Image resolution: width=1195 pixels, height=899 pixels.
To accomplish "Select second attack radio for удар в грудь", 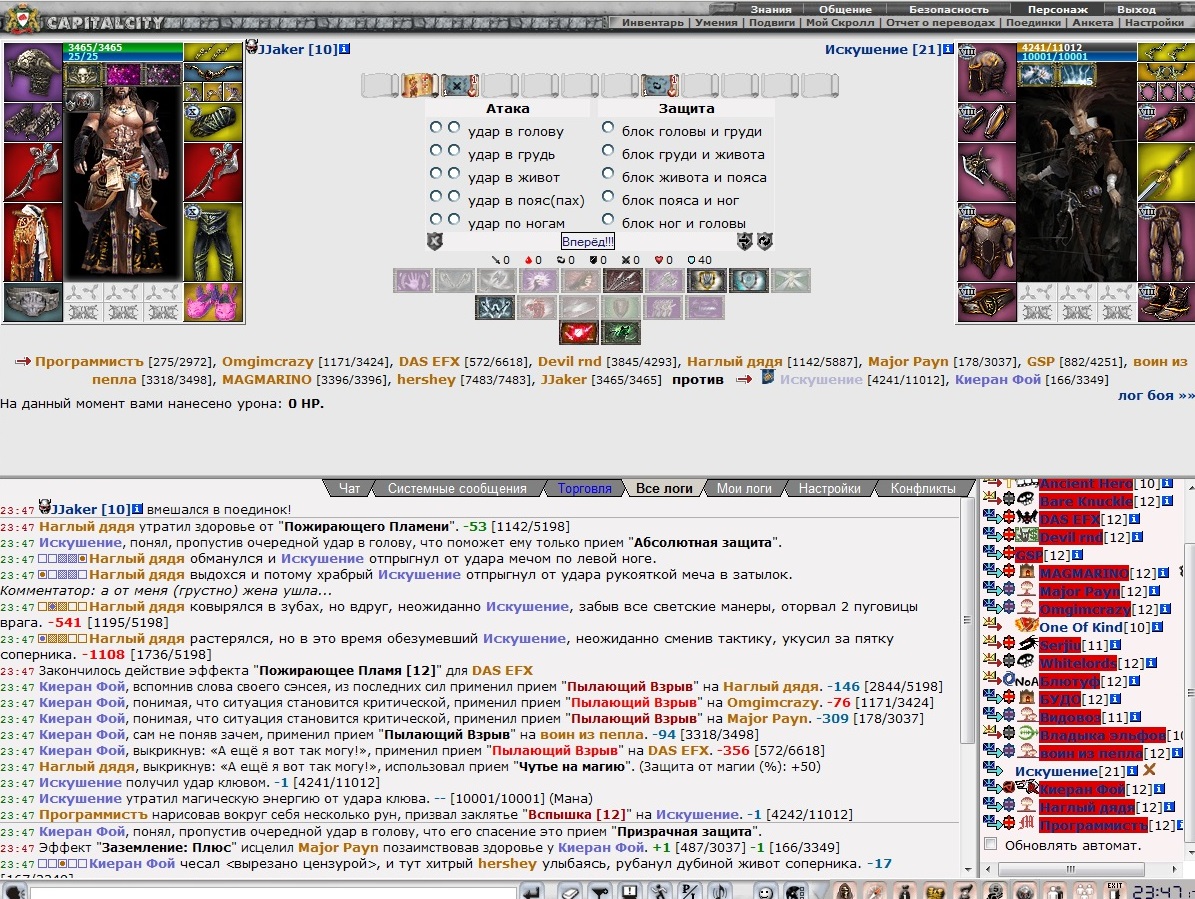I will [x=454, y=150].
